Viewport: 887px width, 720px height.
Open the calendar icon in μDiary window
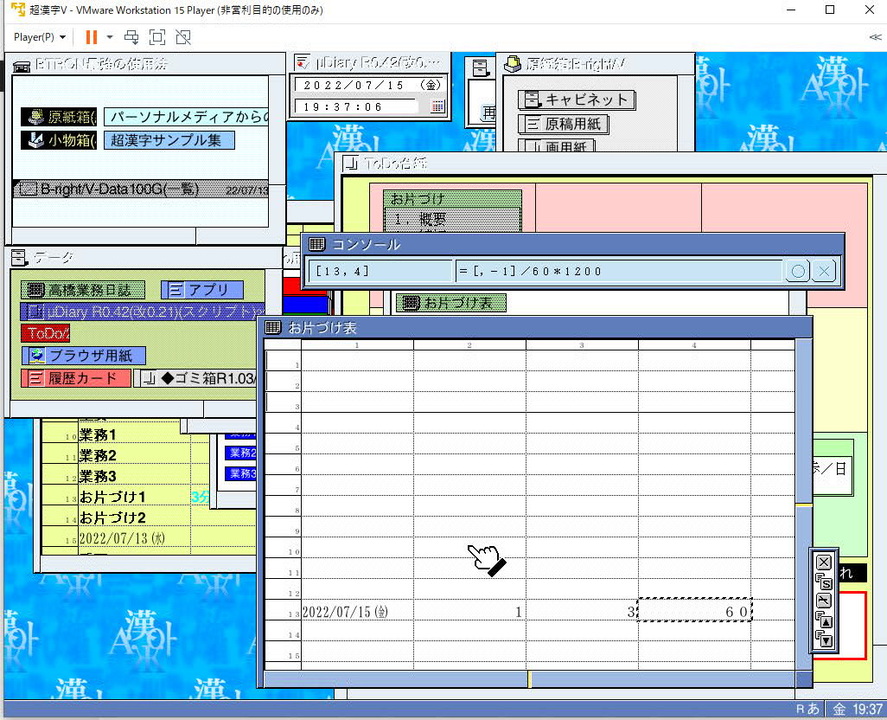438,106
